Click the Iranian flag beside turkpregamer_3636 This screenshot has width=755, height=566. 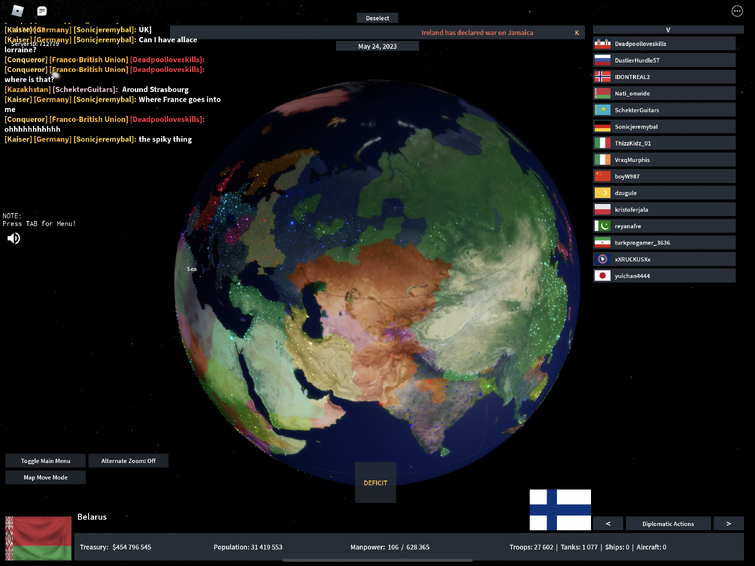point(602,243)
